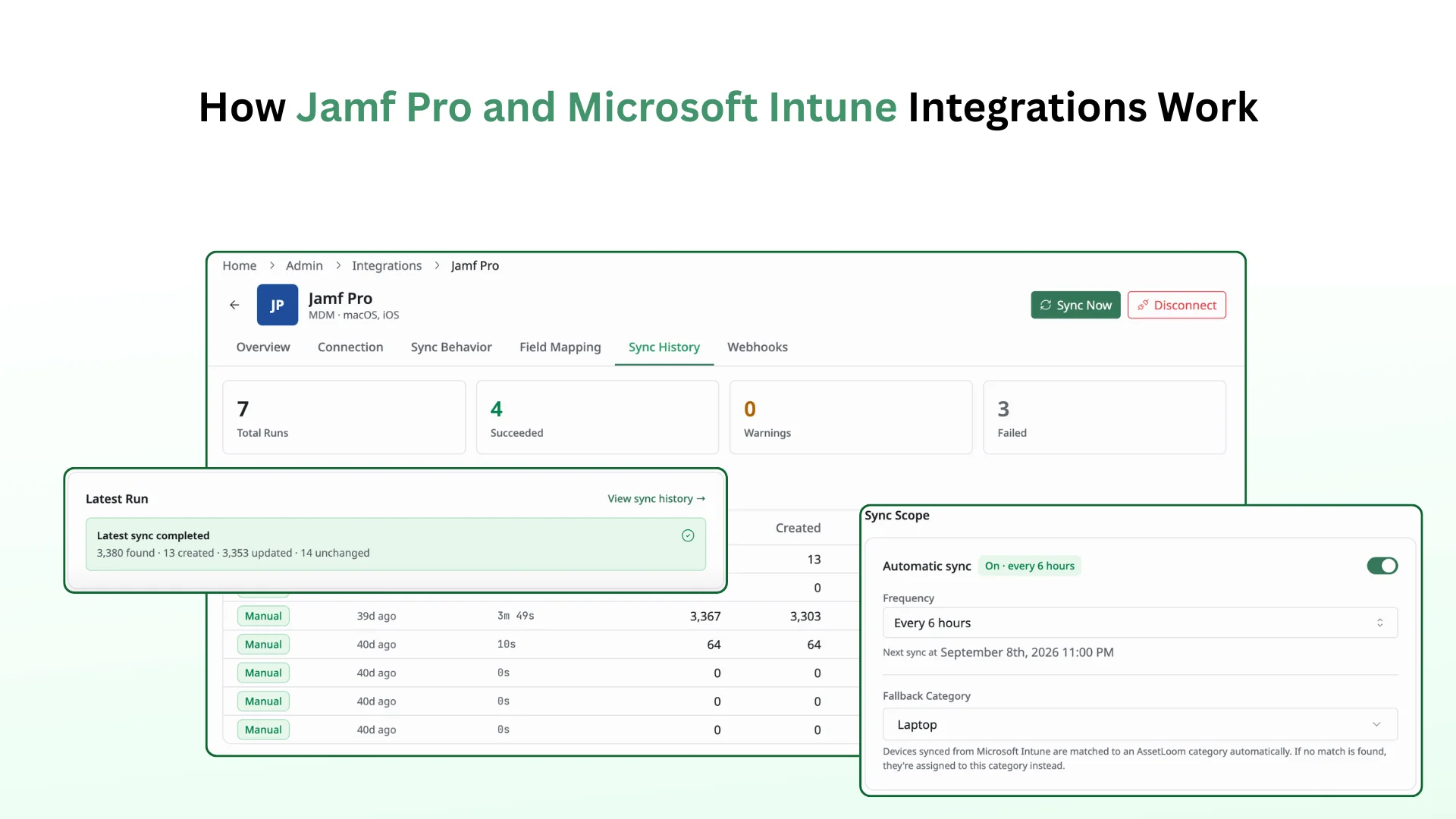
Task: Click the Manual badge in the 39d ago row
Action: point(263,616)
